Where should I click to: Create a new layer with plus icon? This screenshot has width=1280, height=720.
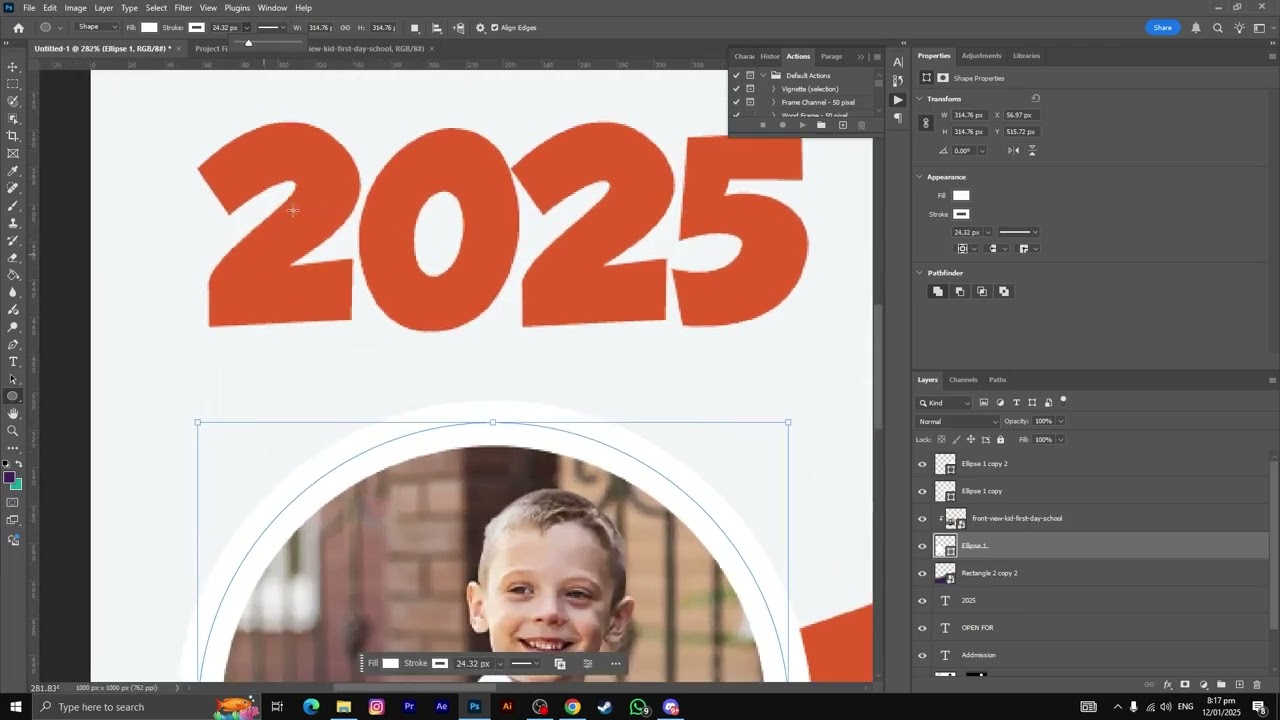(1240, 685)
